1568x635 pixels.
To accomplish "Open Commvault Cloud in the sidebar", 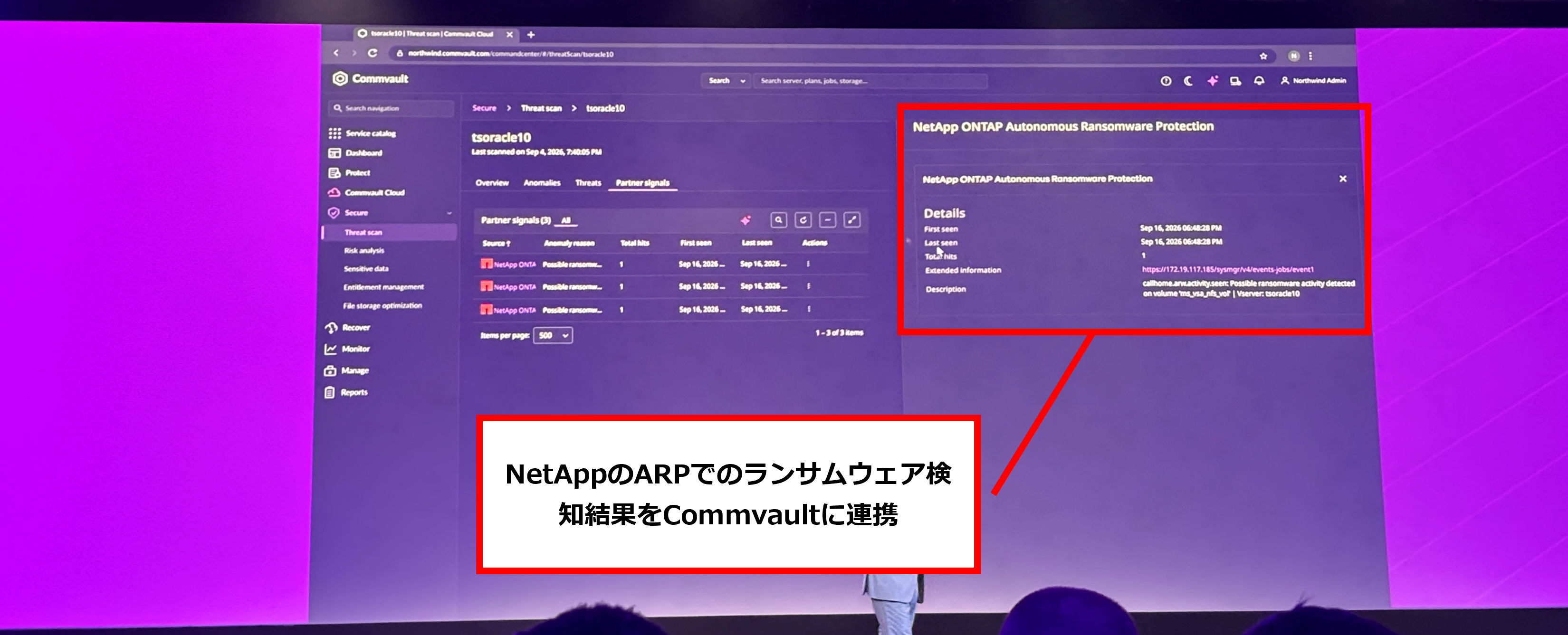I will coord(366,193).
